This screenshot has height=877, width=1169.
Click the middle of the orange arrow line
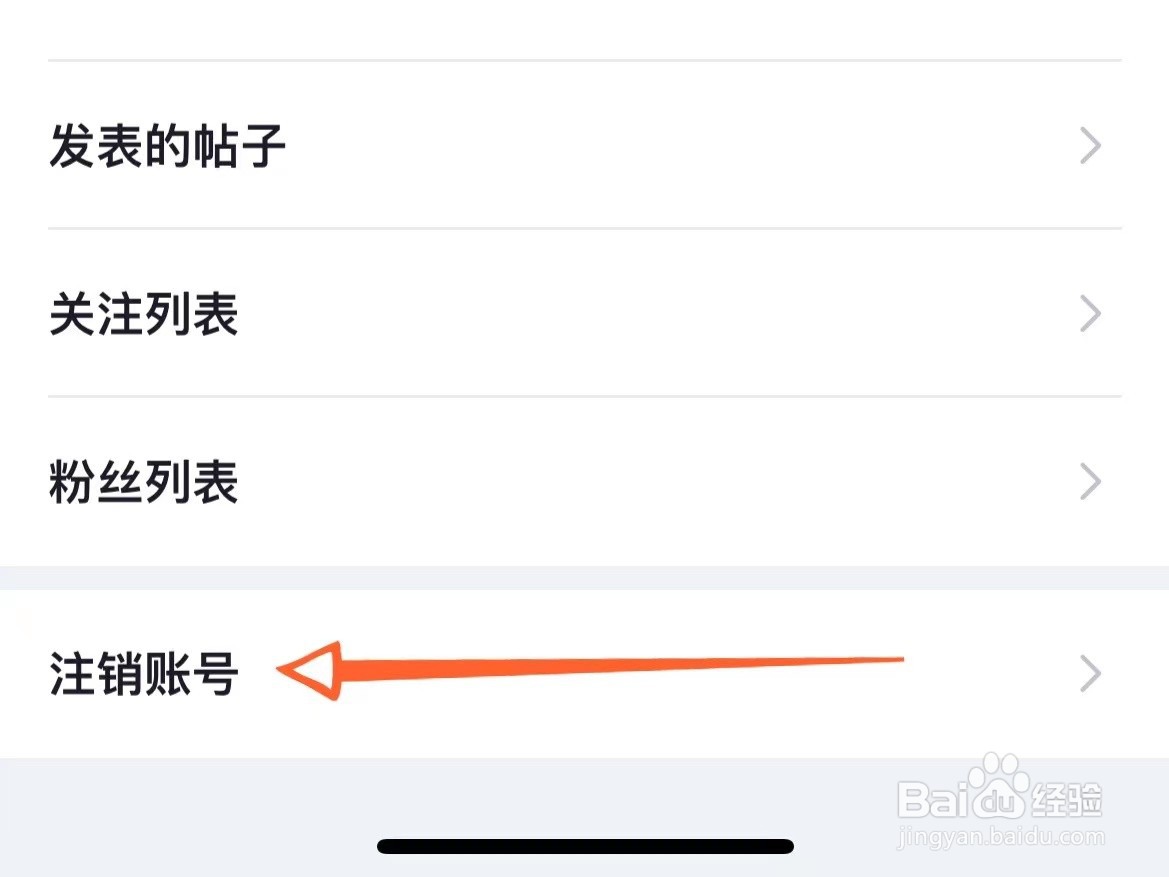pyautogui.click(x=620, y=665)
